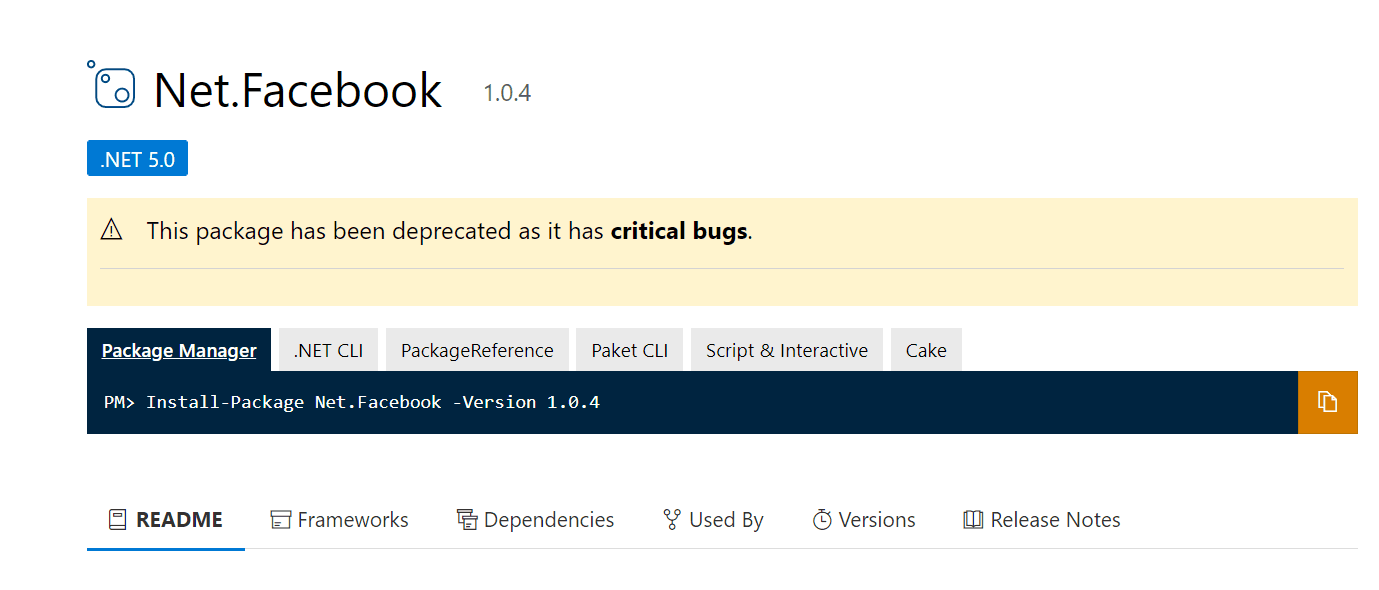Click the Net.Facebook package logo icon
The image size is (1379, 590).
[113, 86]
